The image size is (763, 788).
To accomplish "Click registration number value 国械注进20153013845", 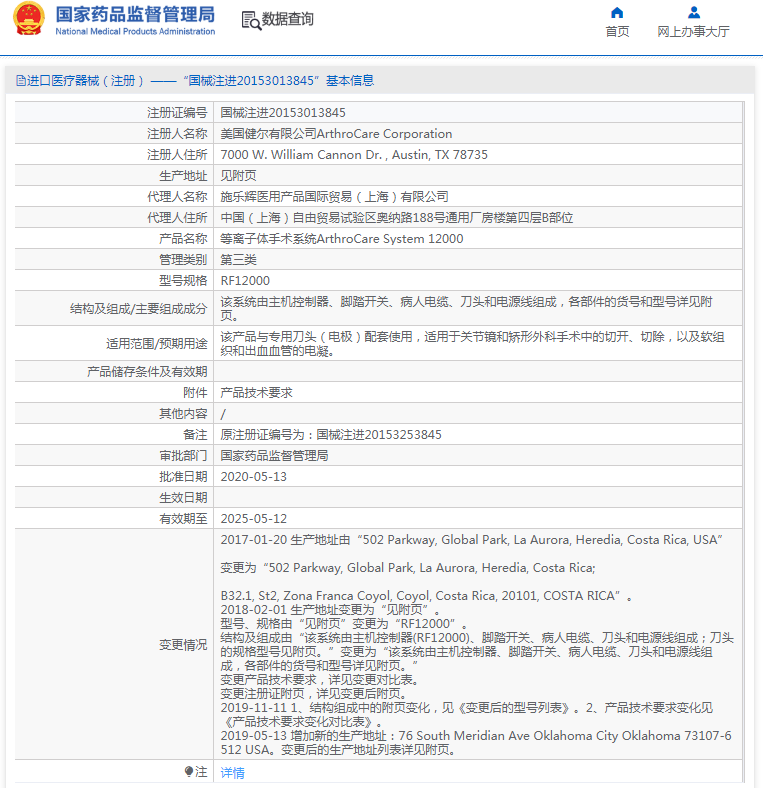I will [x=283, y=113].
